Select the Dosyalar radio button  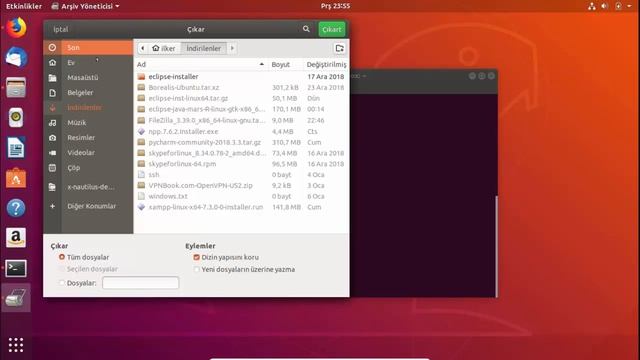pyautogui.click(x=62, y=283)
